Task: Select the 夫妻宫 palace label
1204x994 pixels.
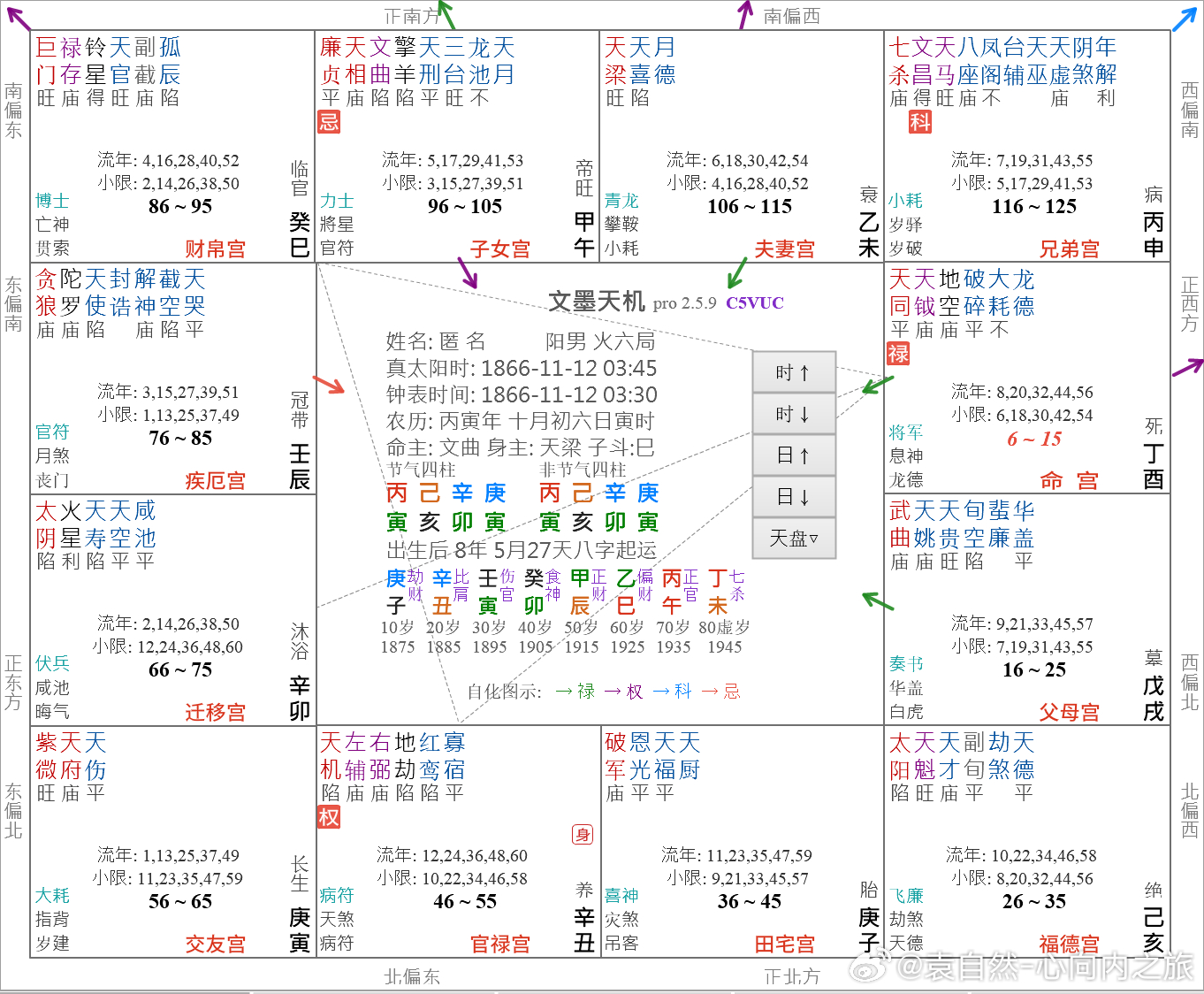Action: click(785, 249)
